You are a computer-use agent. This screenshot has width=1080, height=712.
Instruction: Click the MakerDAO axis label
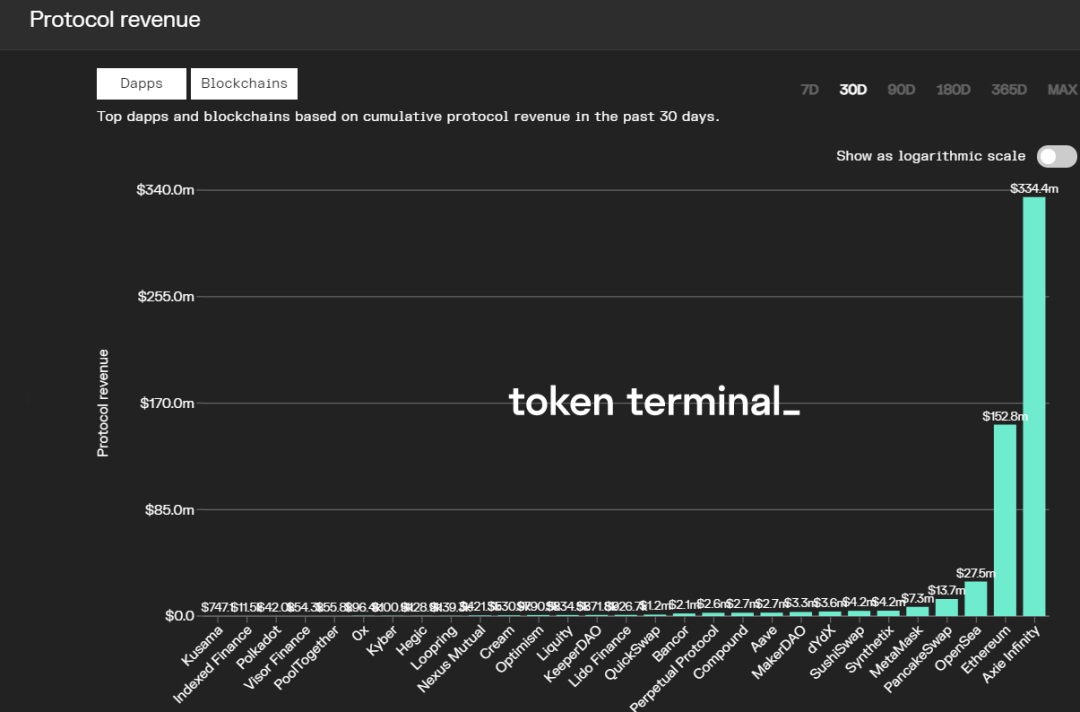tap(778, 653)
